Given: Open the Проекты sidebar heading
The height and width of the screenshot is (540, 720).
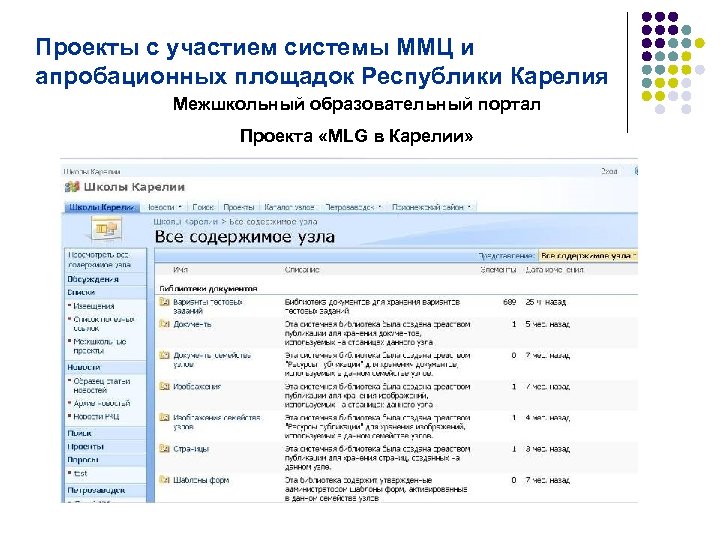Looking at the screenshot, I should click(86, 446).
